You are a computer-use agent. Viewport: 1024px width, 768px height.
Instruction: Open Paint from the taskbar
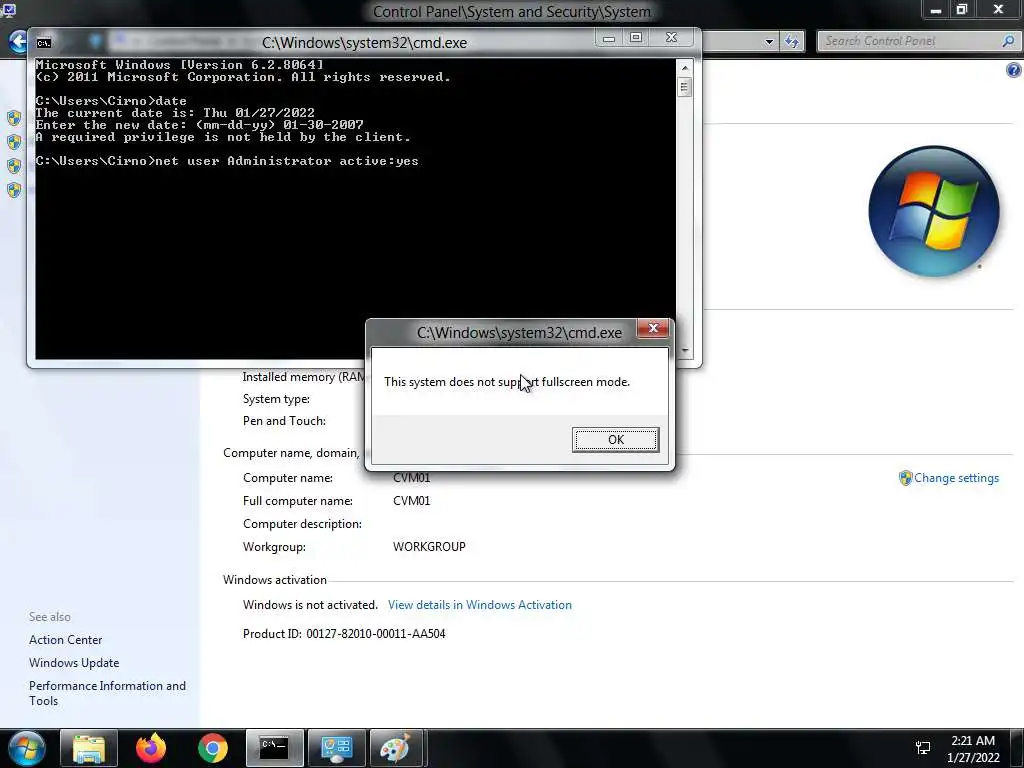398,748
